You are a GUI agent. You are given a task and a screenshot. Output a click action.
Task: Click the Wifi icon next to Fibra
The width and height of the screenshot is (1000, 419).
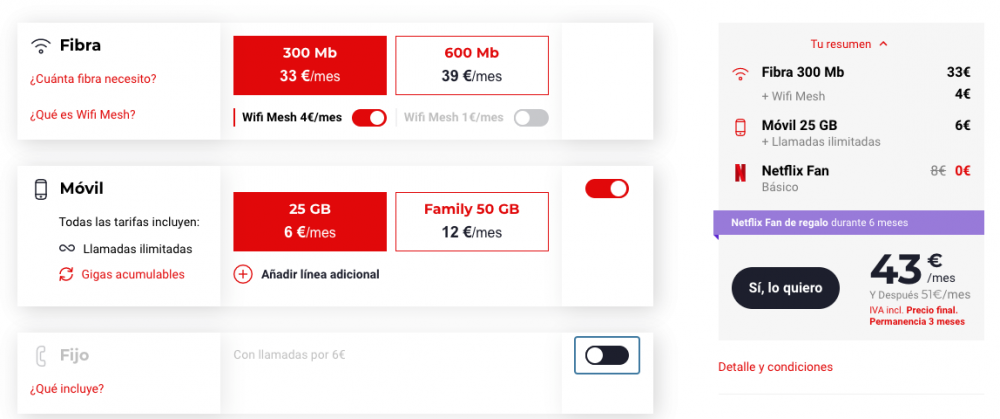tap(40, 45)
